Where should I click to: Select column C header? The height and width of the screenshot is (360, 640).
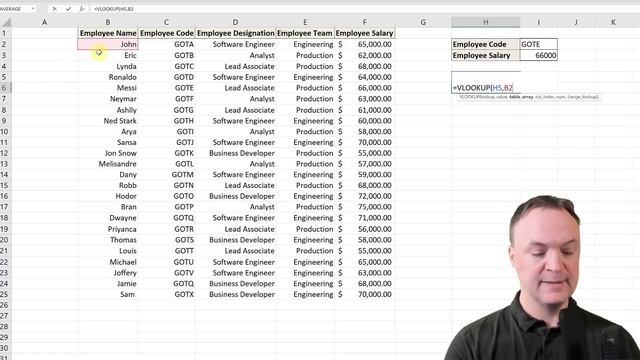[x=167, y=22]
